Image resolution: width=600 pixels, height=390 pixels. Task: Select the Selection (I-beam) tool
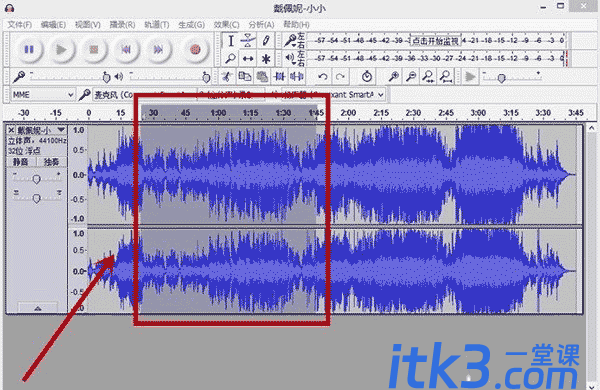point(231,41)
